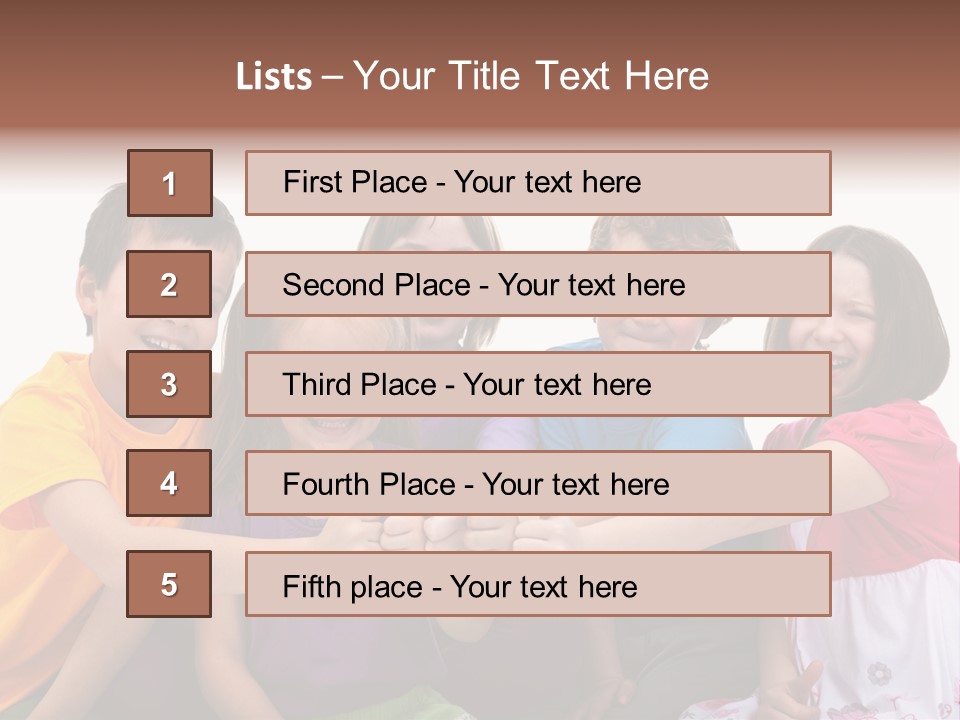Click the First Place text bar

pos(538,183)
